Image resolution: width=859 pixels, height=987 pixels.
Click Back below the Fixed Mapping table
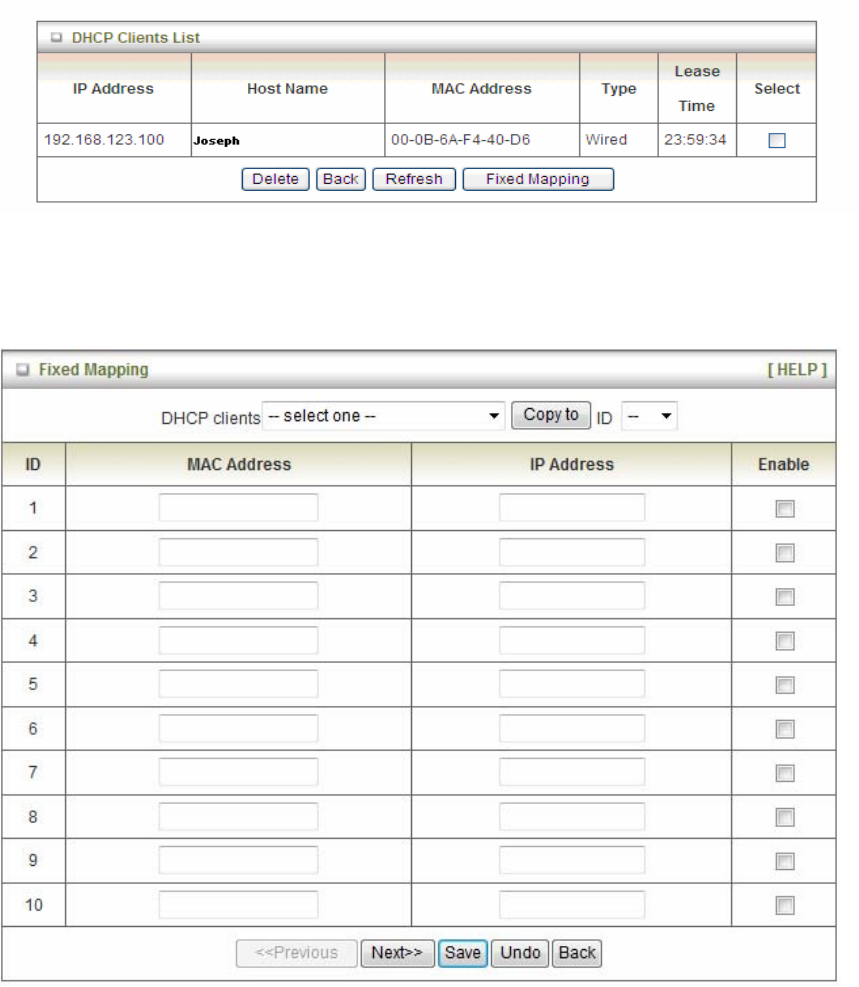pos(576,952)
